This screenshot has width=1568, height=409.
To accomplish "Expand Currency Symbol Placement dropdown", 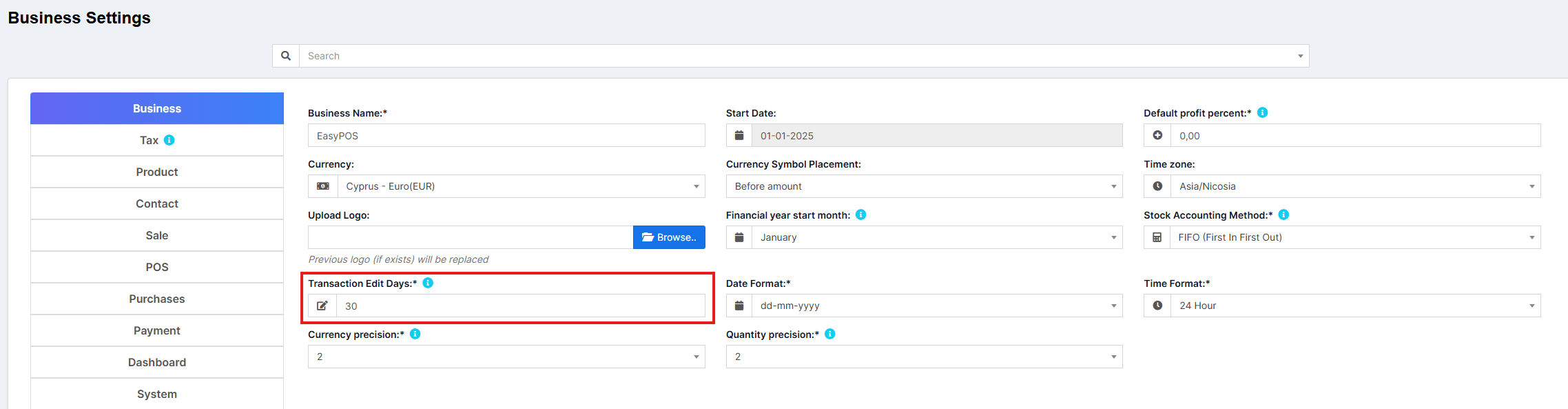I will point(924,186).
